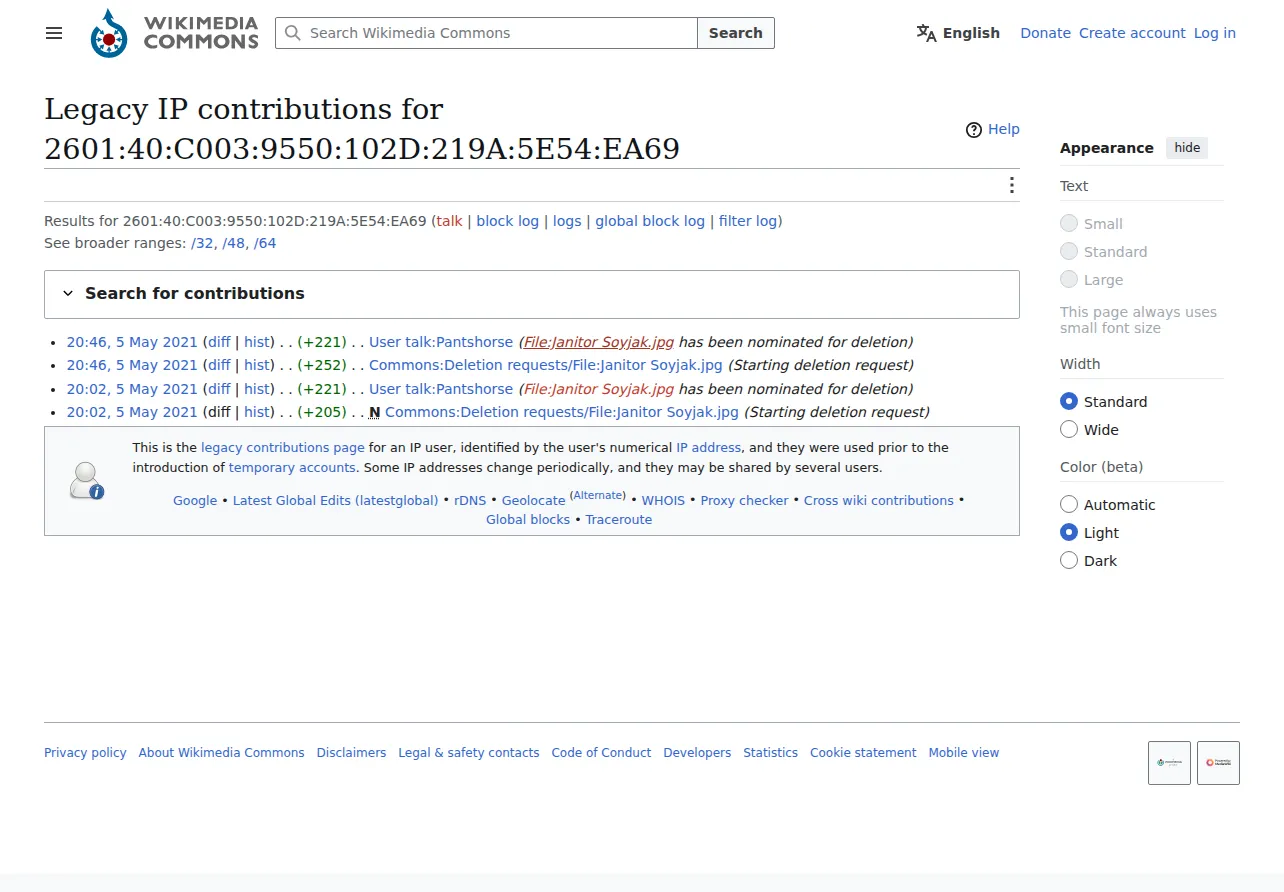Image resolution: width=1284 pixels, height=892 pixels.
Task: Click the Search Wikimedia Commons input field
Action: 487,33
